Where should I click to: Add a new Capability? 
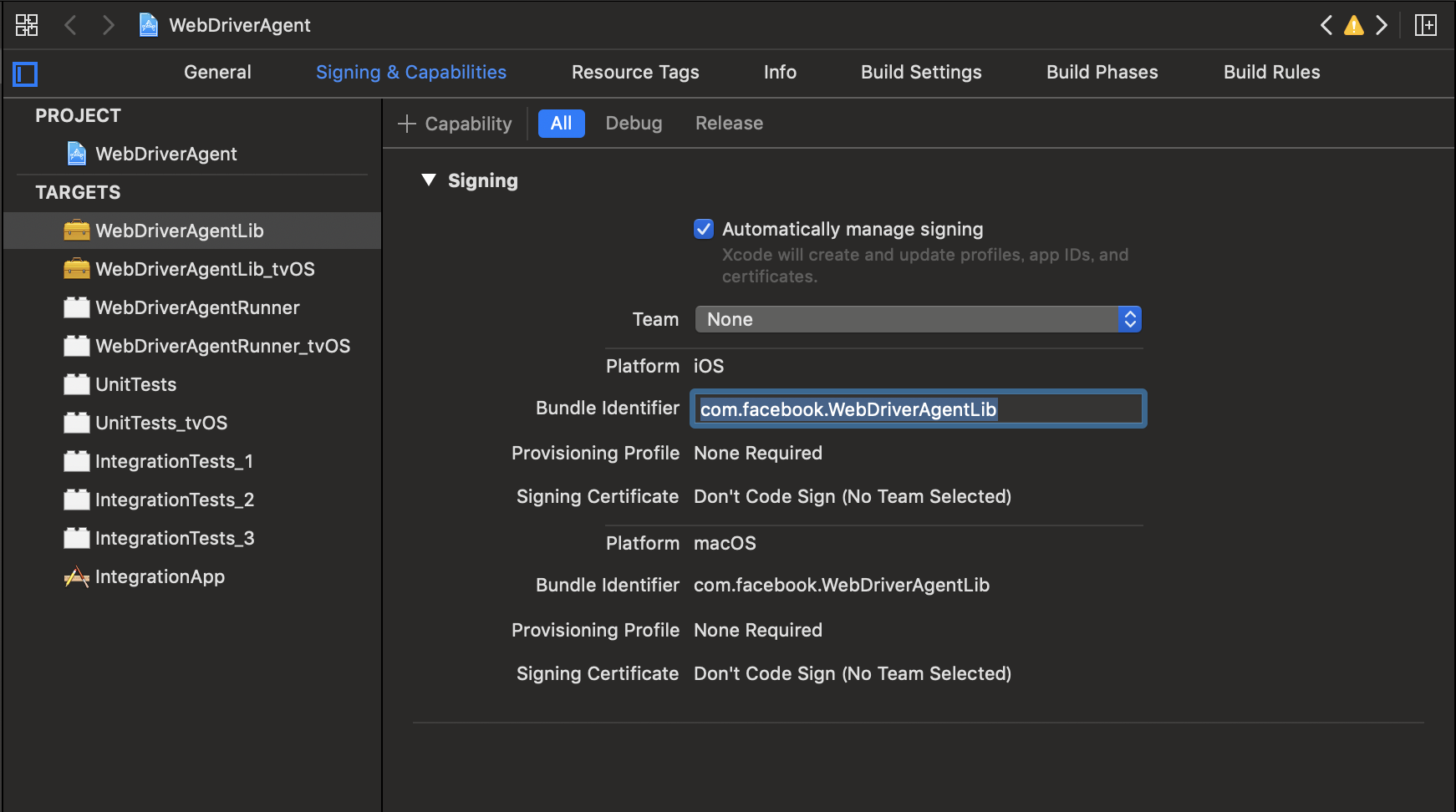(x=456, y=124)
